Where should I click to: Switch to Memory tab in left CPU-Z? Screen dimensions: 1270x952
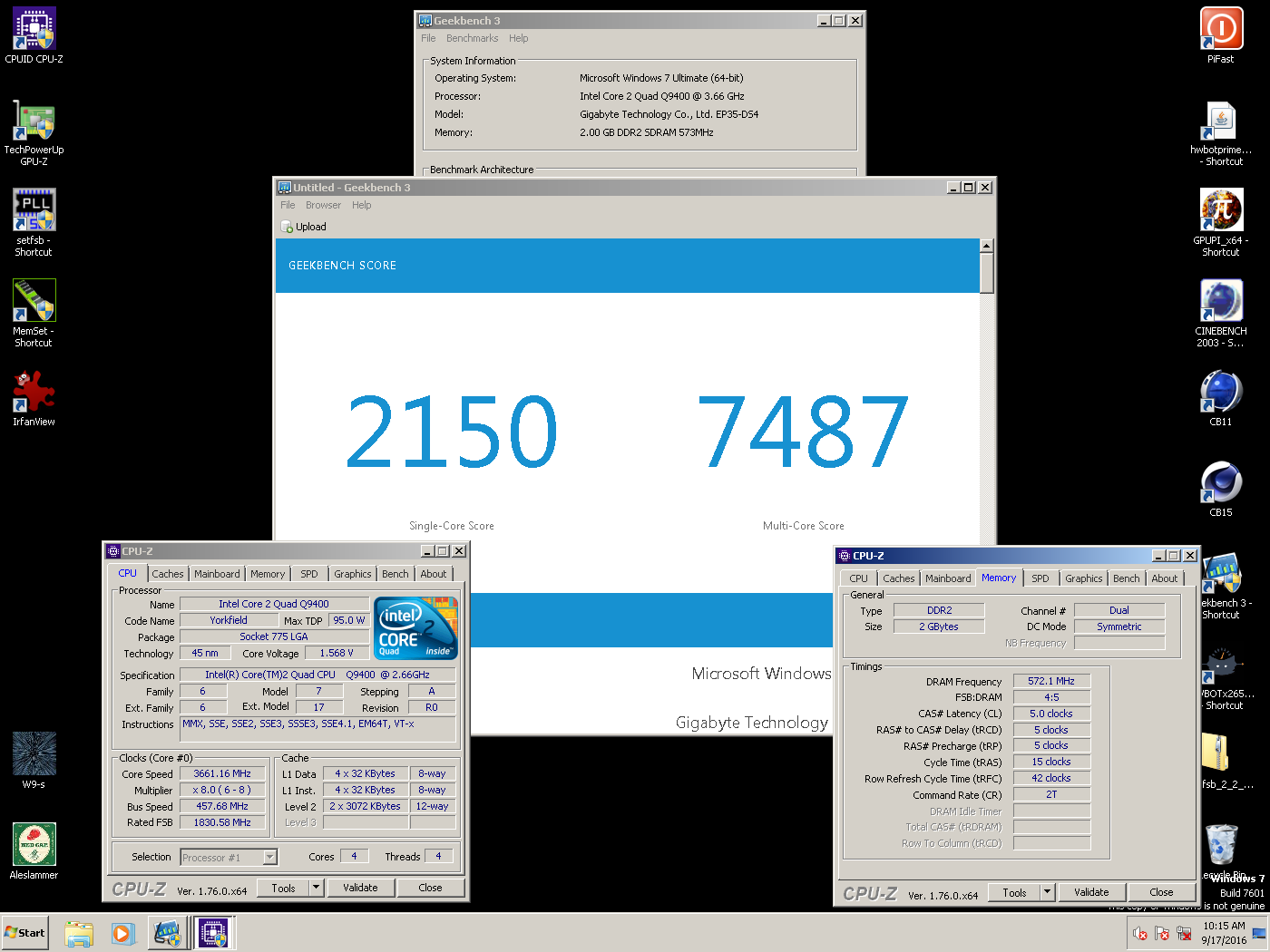(268, 574)
